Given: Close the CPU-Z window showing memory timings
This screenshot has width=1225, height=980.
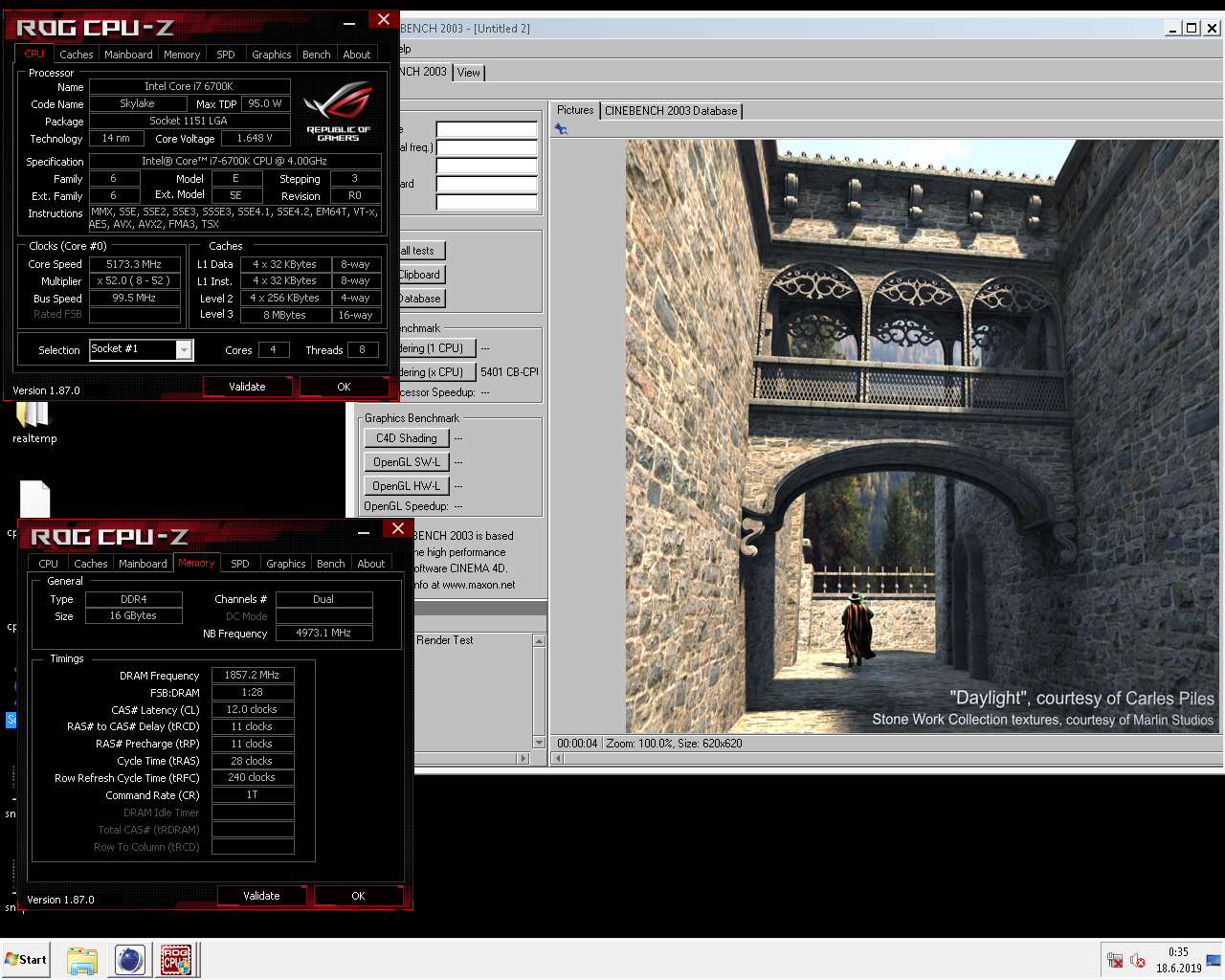Looking at the screenshot, I should [397, 528].
